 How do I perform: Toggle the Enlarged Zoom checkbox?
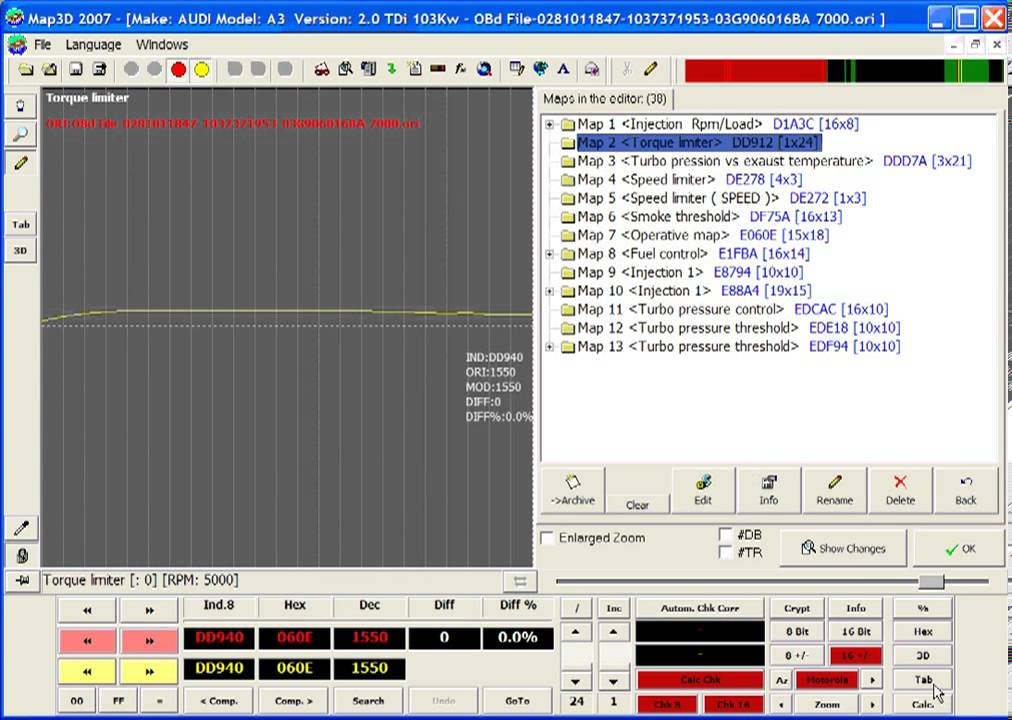(548, 537)
